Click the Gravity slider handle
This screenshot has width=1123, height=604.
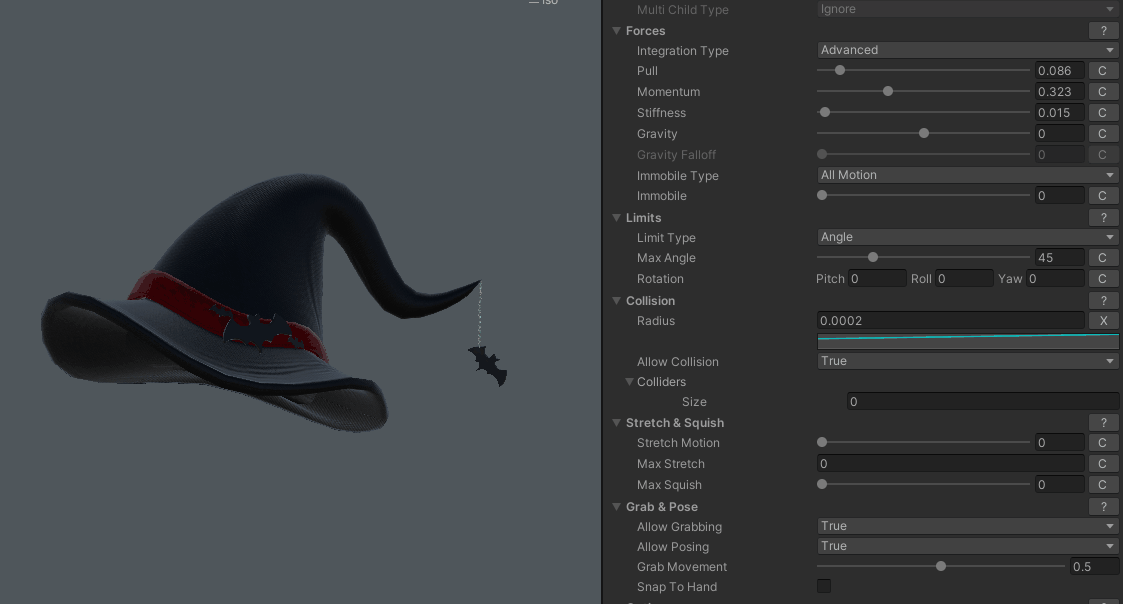click(x=923, y=133)
